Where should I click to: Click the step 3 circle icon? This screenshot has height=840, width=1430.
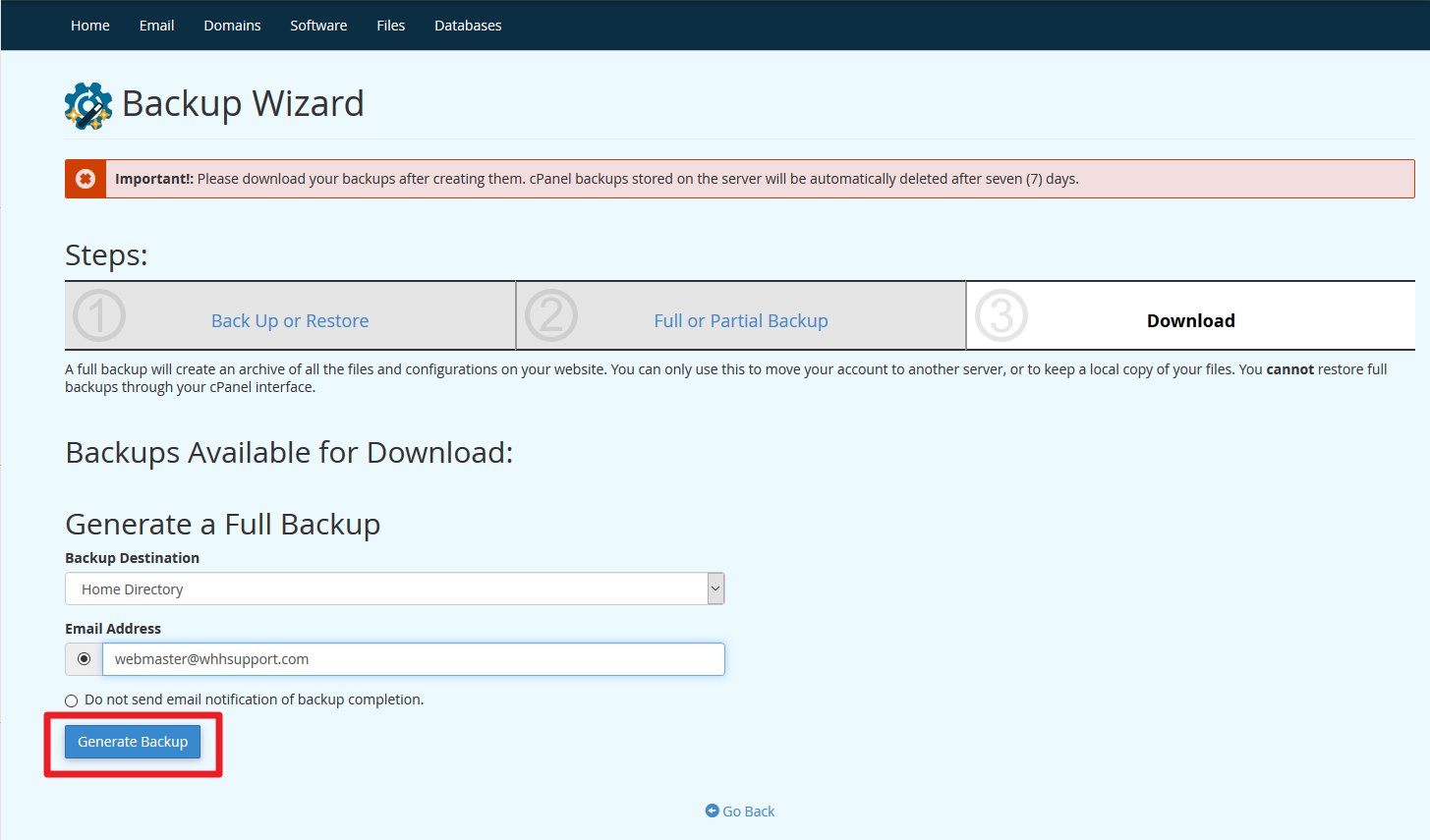(1001, 316)
